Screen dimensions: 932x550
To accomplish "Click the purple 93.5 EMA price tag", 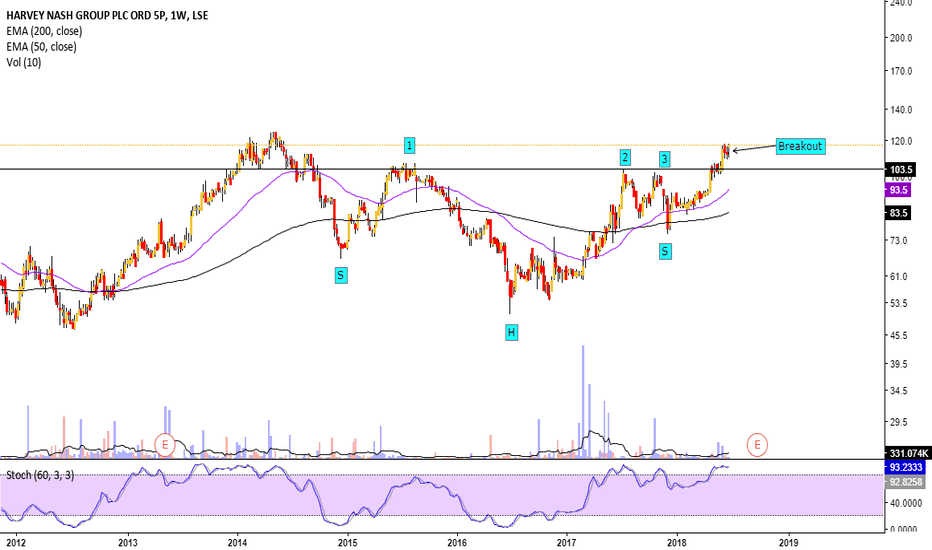I will pos(898,190).
